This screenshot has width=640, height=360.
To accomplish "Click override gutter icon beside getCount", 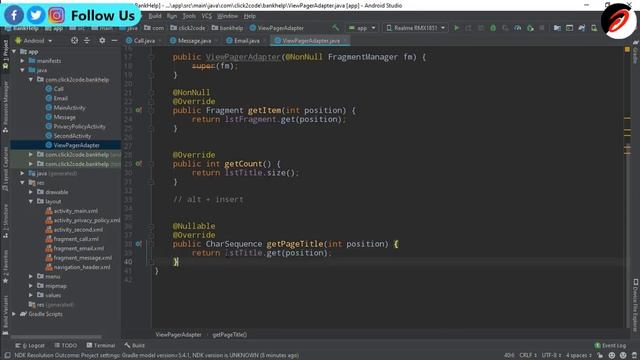I will click(139, 164).
